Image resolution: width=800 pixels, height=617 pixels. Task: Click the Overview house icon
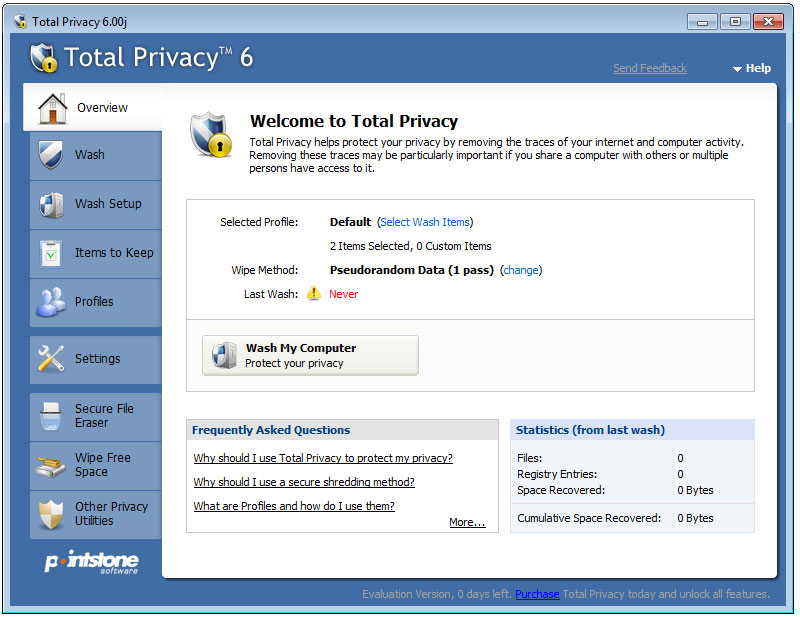click(x=52, y=108)
